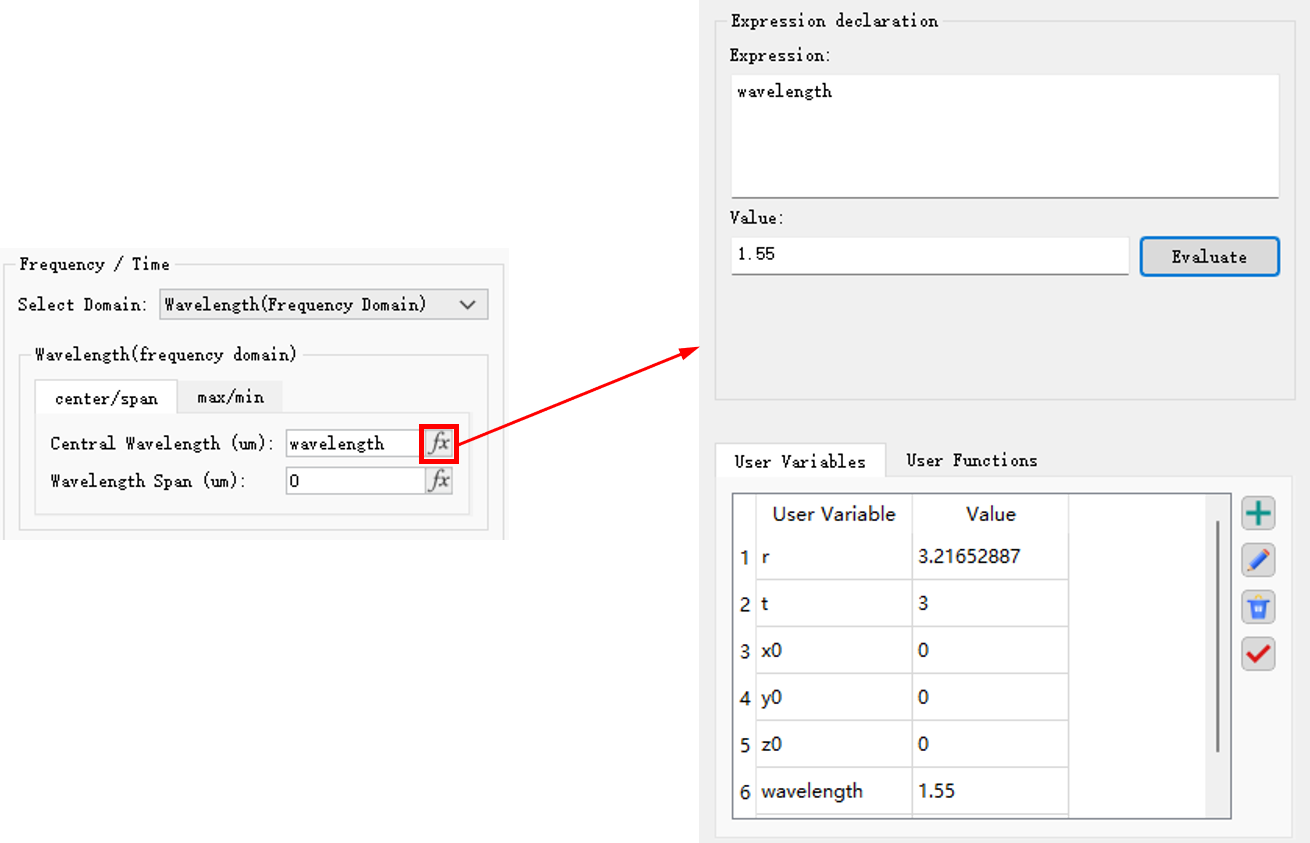Select the 'y0' user variable row
This screenshot has width=1310, height=843.
coord(900,698)
